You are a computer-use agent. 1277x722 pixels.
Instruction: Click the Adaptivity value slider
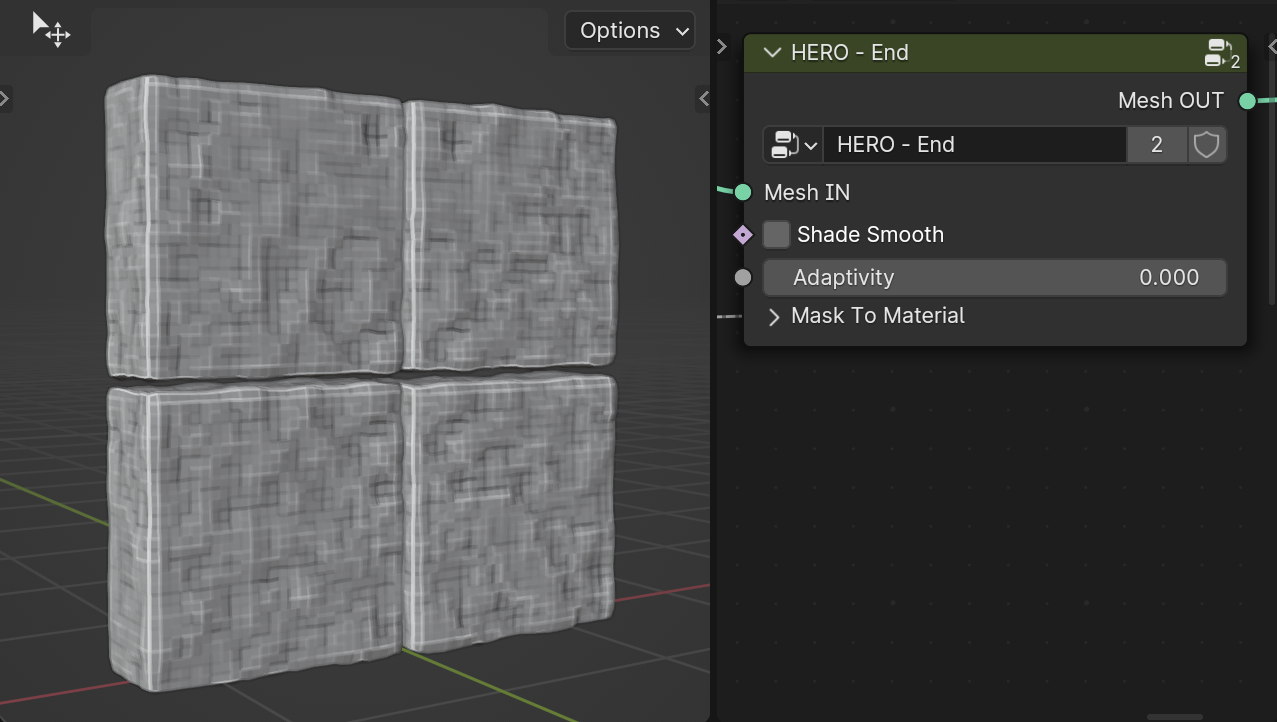995,278
